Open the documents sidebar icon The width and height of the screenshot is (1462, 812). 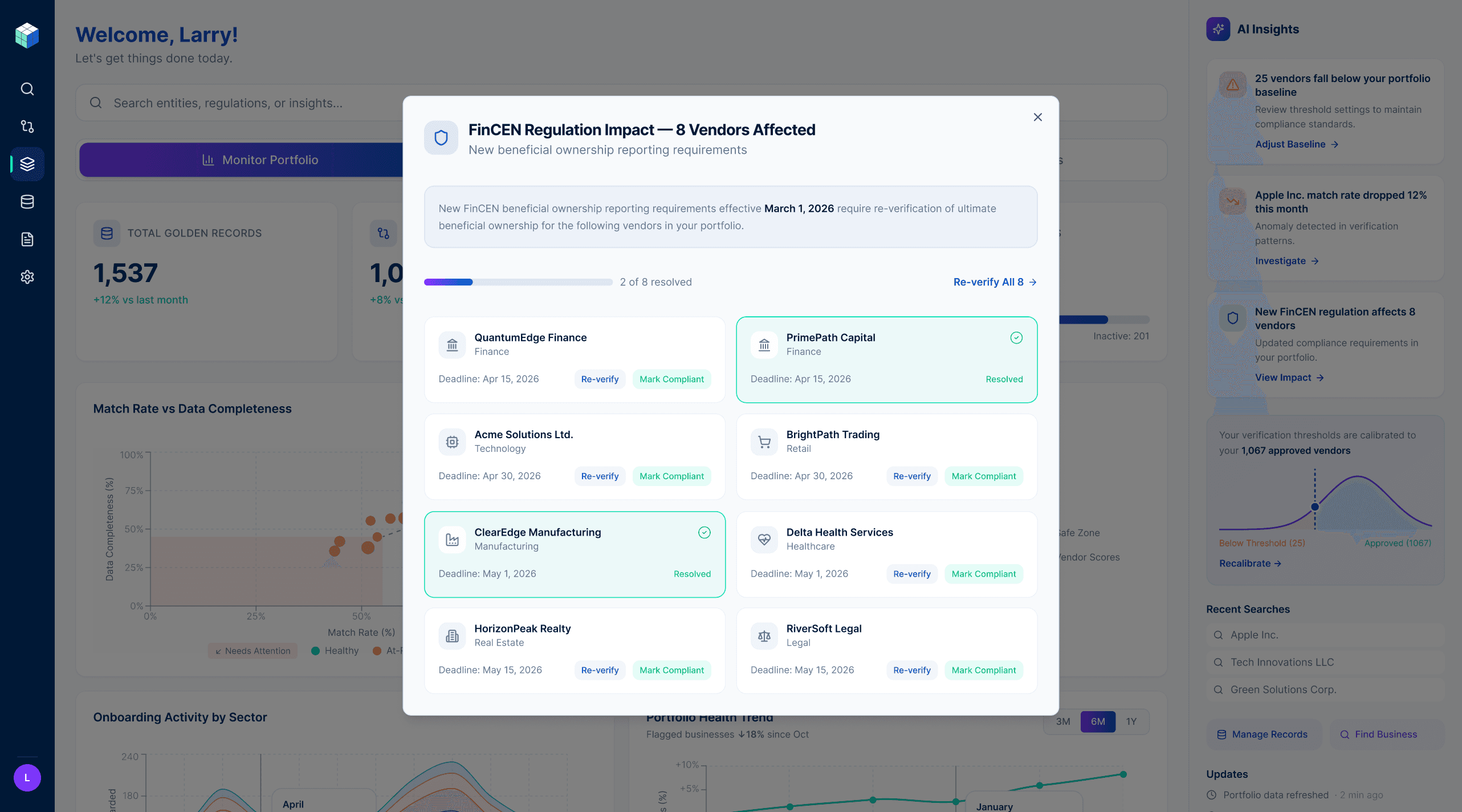pos(27,239)
